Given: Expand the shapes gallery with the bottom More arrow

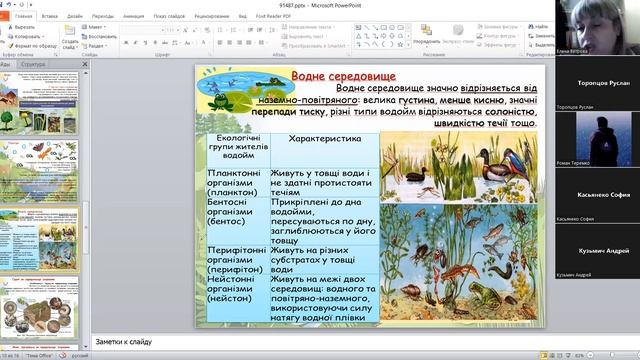Looking at the screenshot, I should pos(408,45).
